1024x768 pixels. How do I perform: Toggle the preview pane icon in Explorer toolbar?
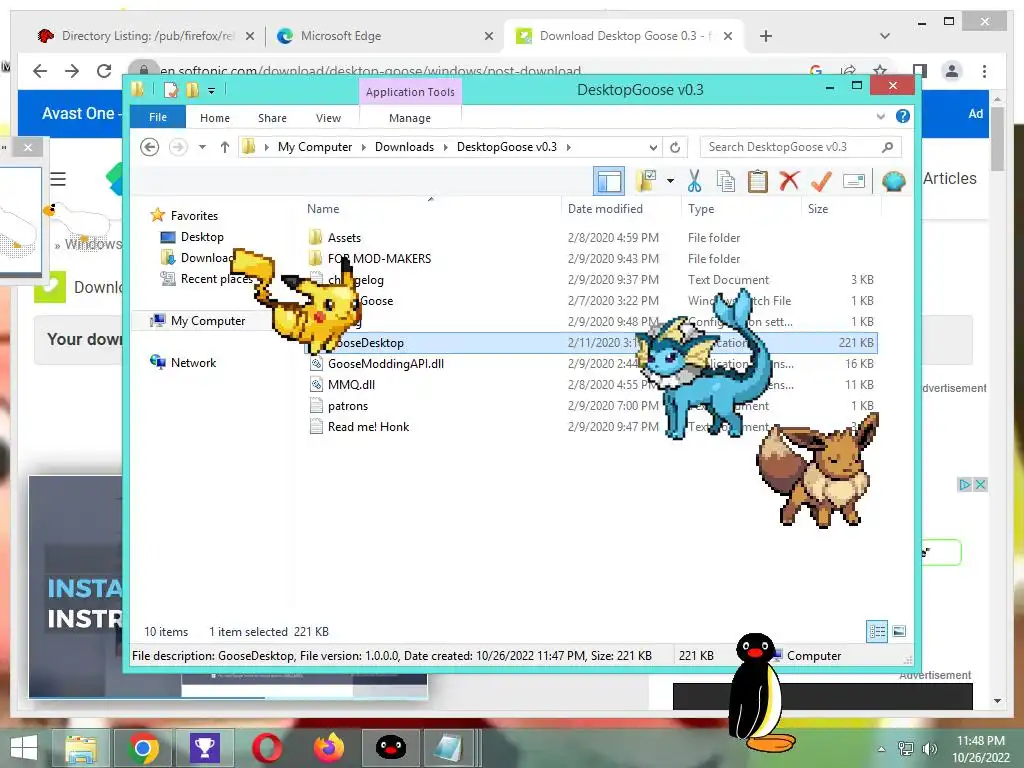point(609,181)
